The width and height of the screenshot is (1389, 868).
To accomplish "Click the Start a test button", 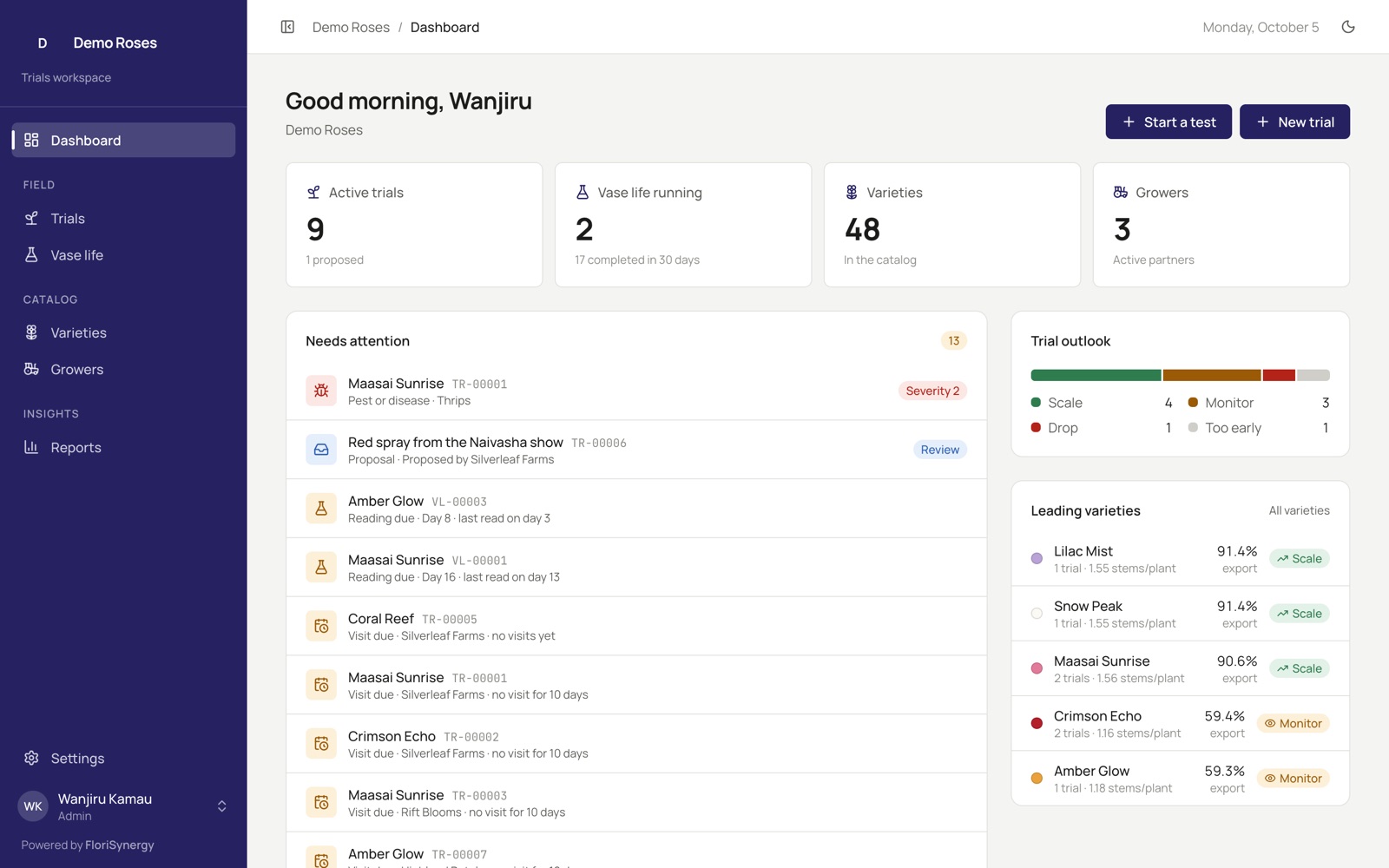I will (1168, 122).
